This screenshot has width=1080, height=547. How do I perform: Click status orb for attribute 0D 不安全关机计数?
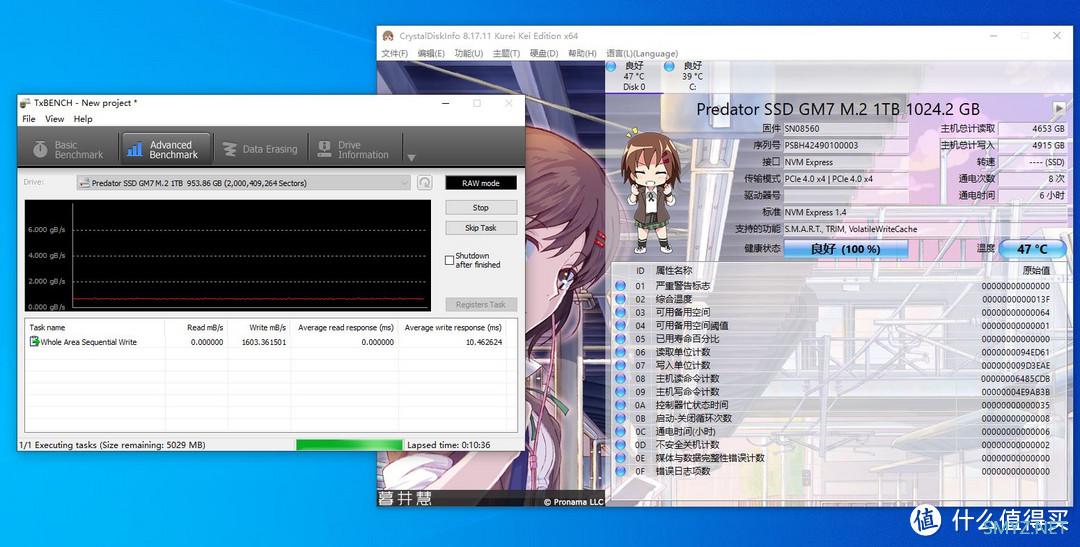(x=621, y=445)
